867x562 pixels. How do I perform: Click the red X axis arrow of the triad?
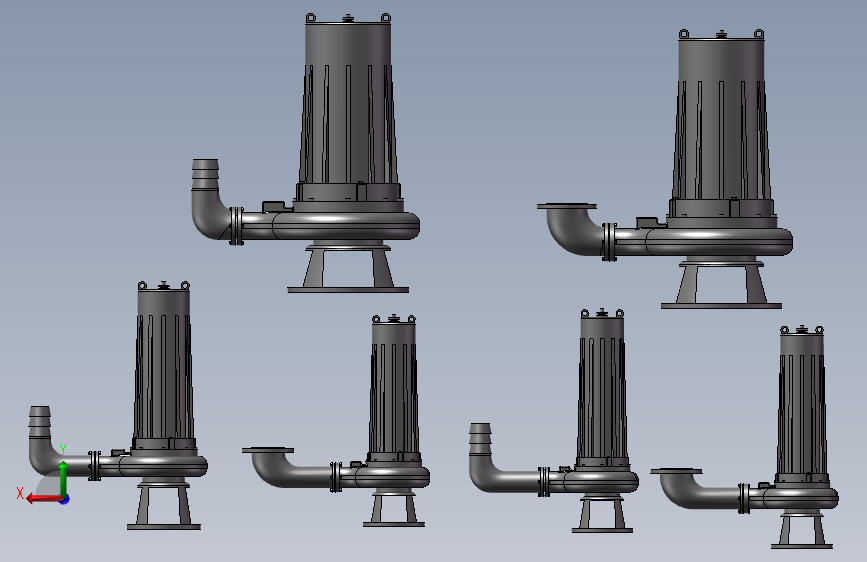(45, 499)
